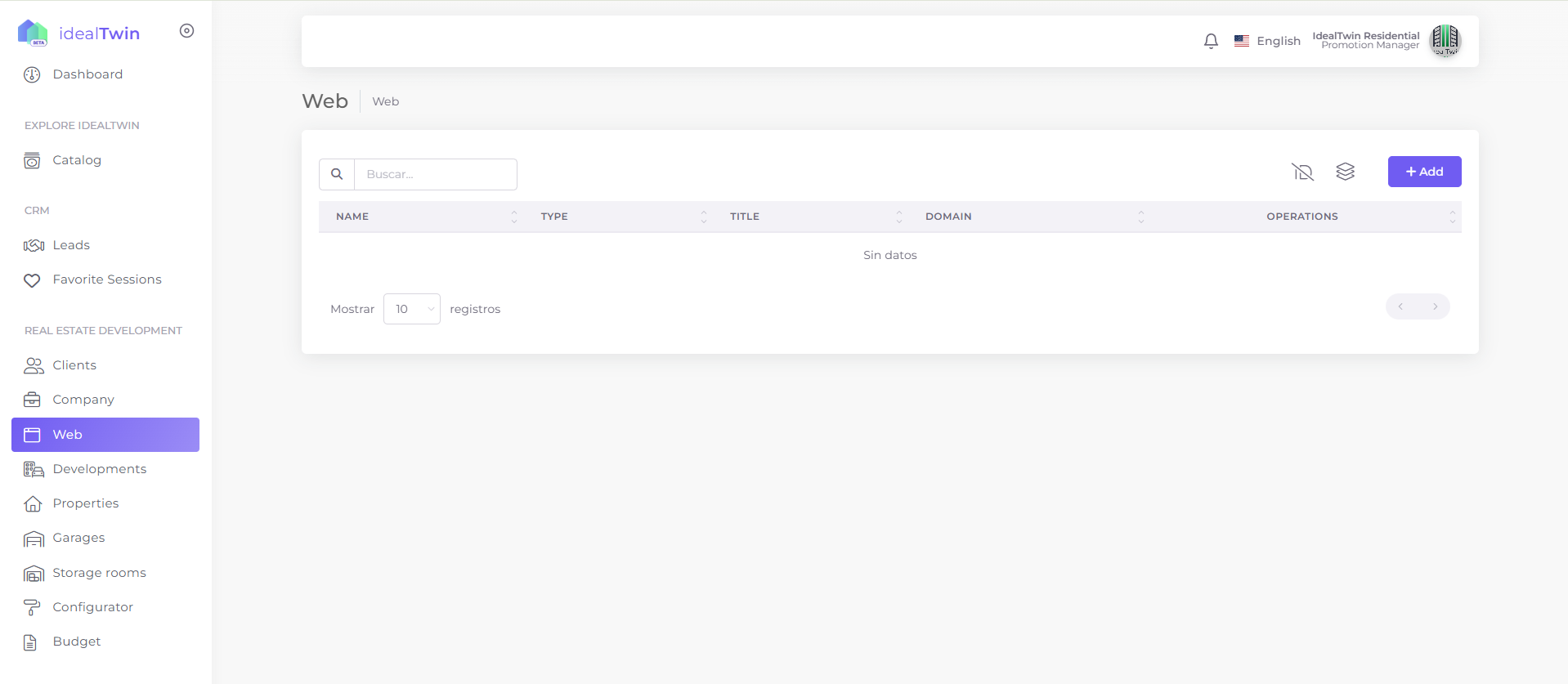Open Dashboard from the sidebar
The image size is (1568, 684).
(87, 74)
